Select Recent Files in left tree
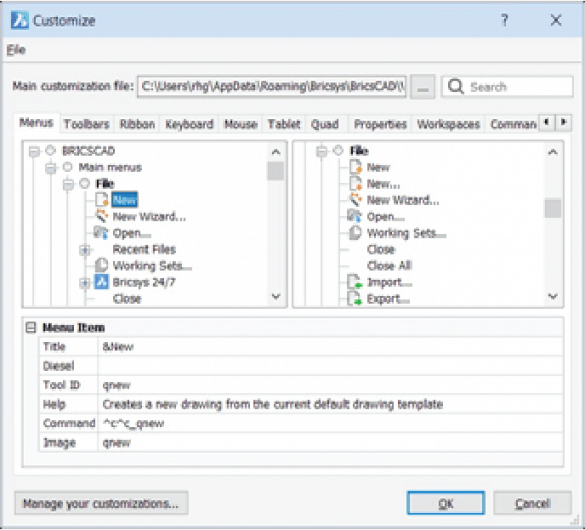Screen dimensions: 585x530 pos(144,249)
